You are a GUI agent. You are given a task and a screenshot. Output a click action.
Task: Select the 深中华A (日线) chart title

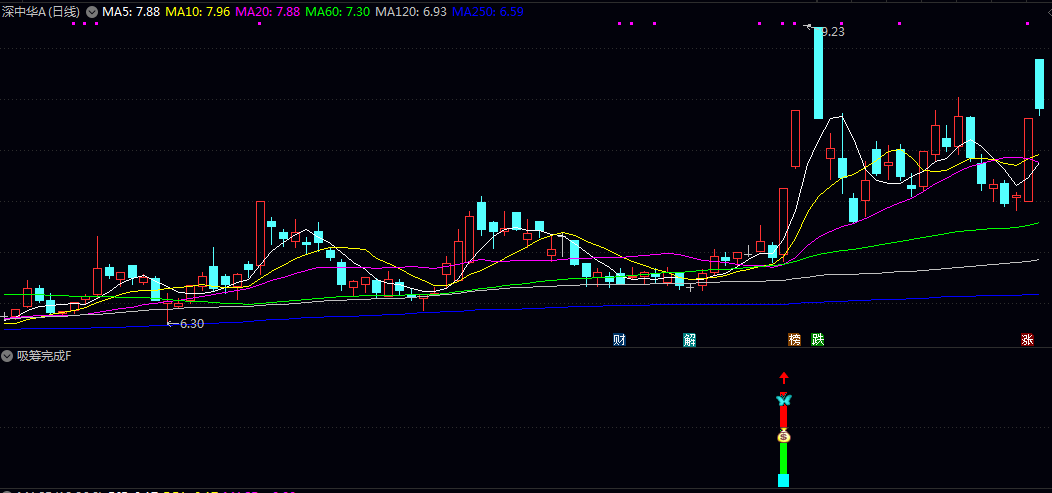click(41, 12)
